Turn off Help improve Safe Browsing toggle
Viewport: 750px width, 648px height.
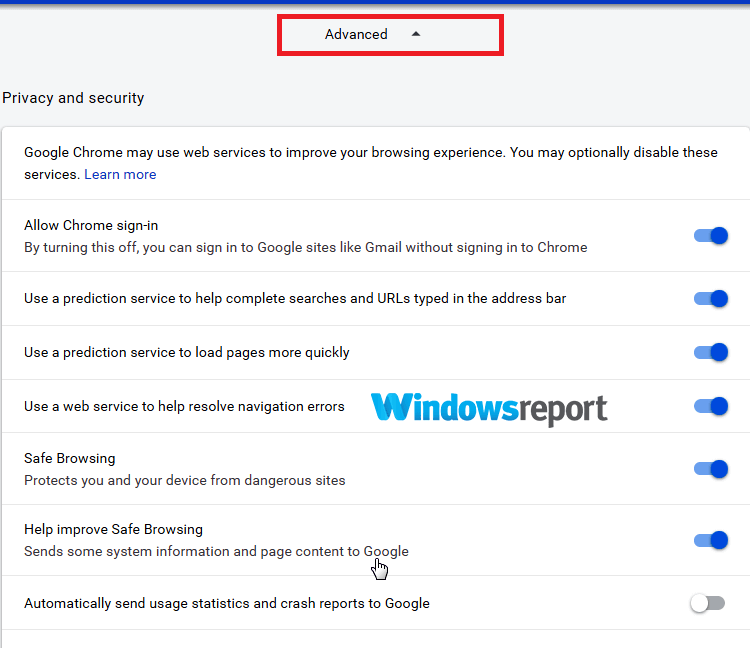(x=711, y=540)
